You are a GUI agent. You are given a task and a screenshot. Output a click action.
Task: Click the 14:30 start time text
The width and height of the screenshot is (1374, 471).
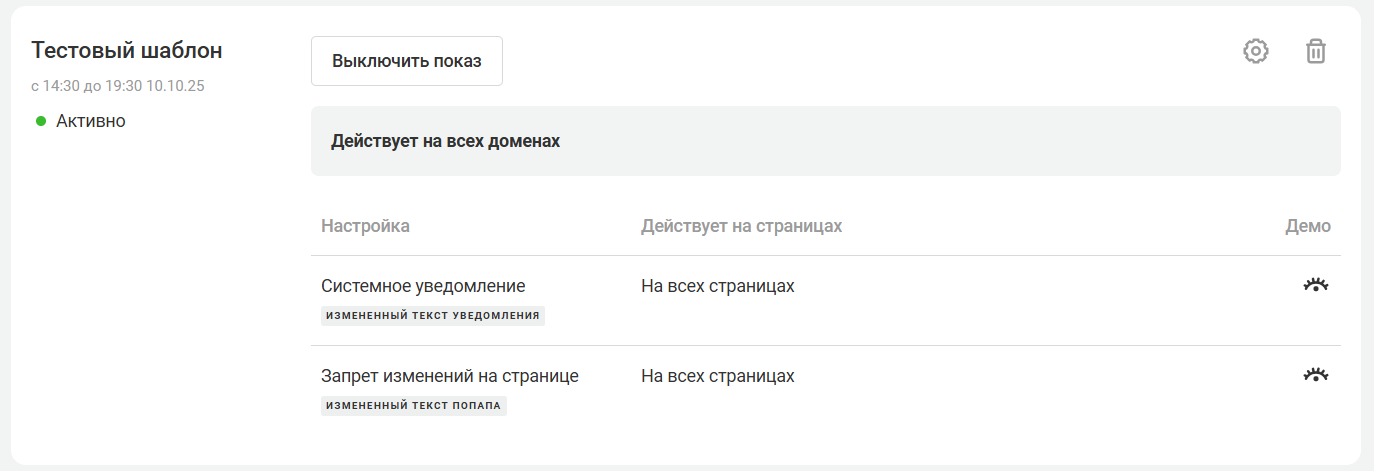tap(61, 86)
